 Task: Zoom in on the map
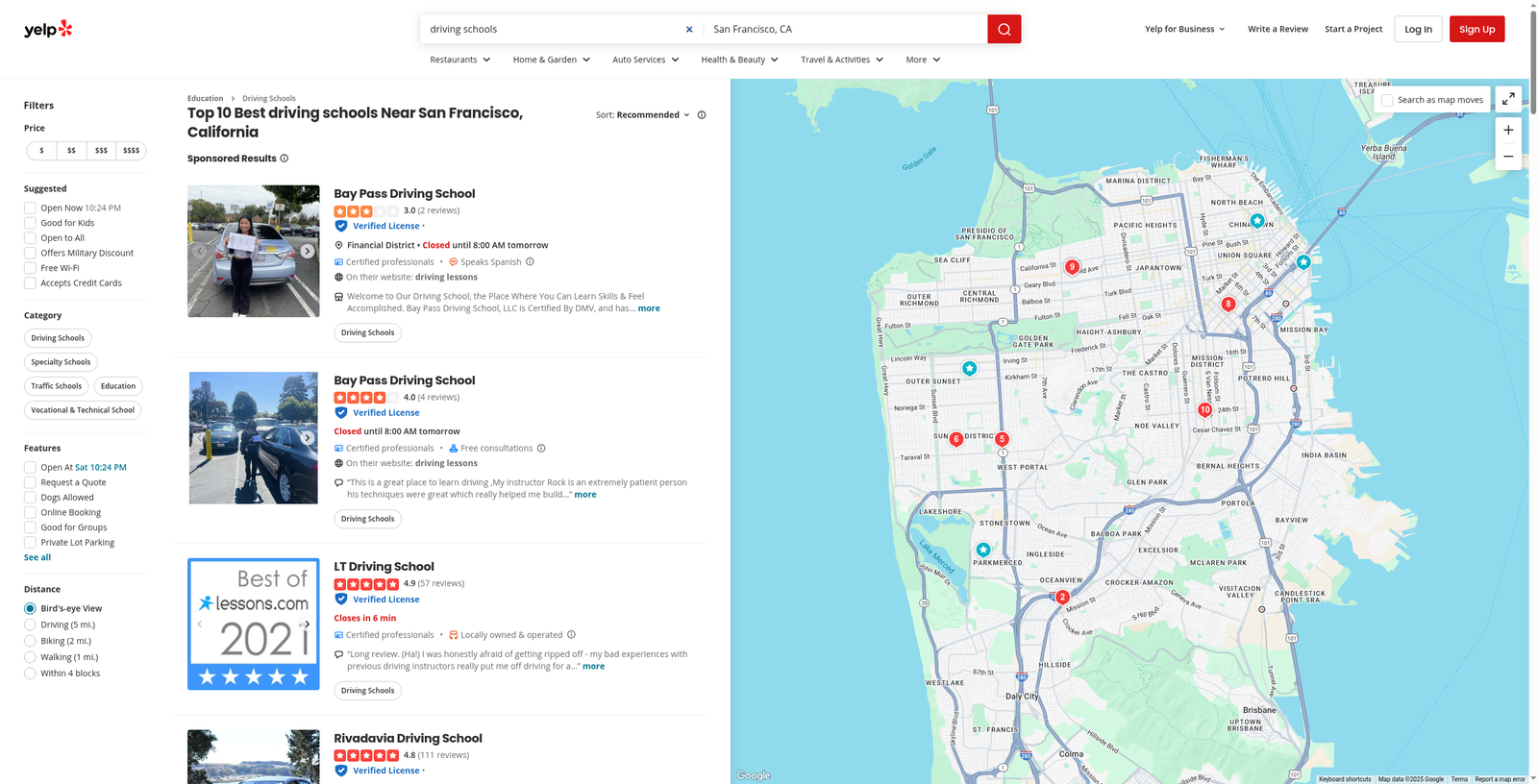point(1508,131)
